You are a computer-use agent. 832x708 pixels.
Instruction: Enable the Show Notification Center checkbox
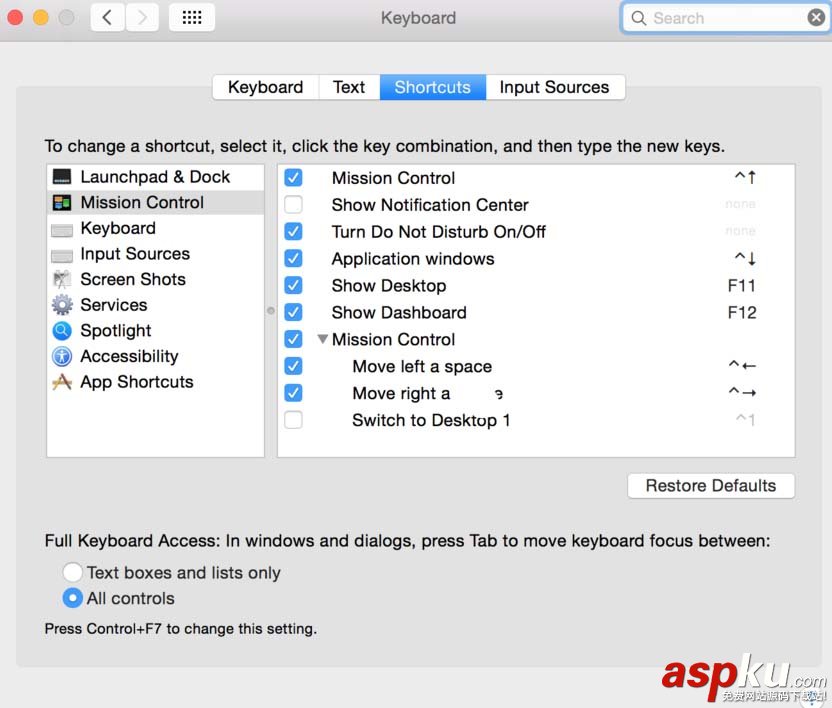click(293, 205)
